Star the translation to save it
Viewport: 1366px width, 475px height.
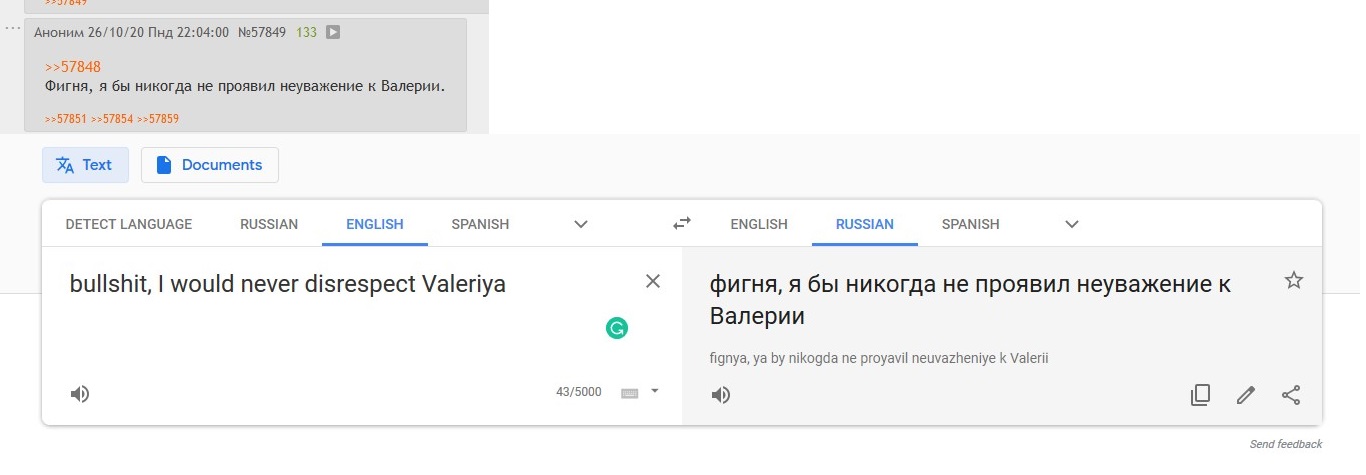point(1293,281)
